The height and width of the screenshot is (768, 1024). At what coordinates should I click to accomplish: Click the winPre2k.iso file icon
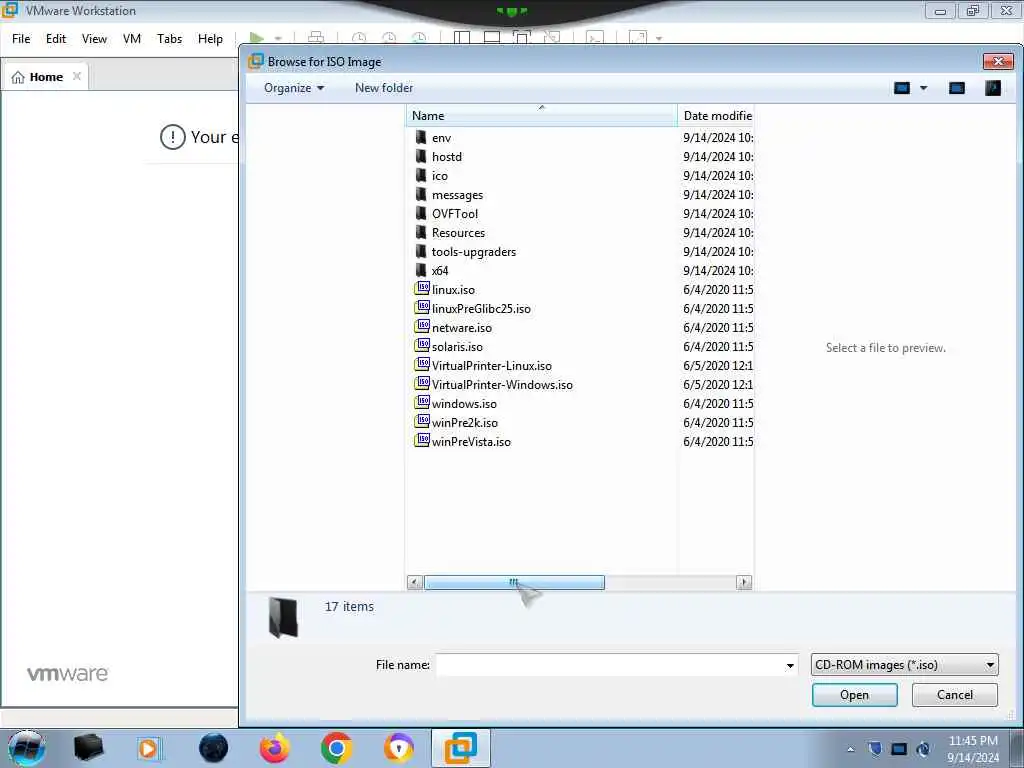[422, 421]
